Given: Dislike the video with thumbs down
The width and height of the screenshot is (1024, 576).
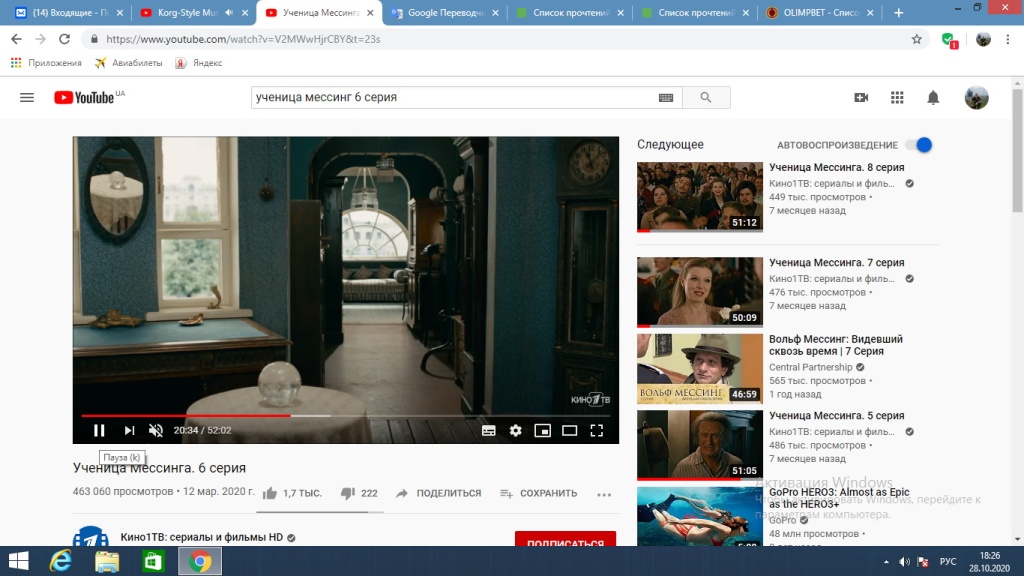Looking at the screenshot, I should click(x=347, y=493).
